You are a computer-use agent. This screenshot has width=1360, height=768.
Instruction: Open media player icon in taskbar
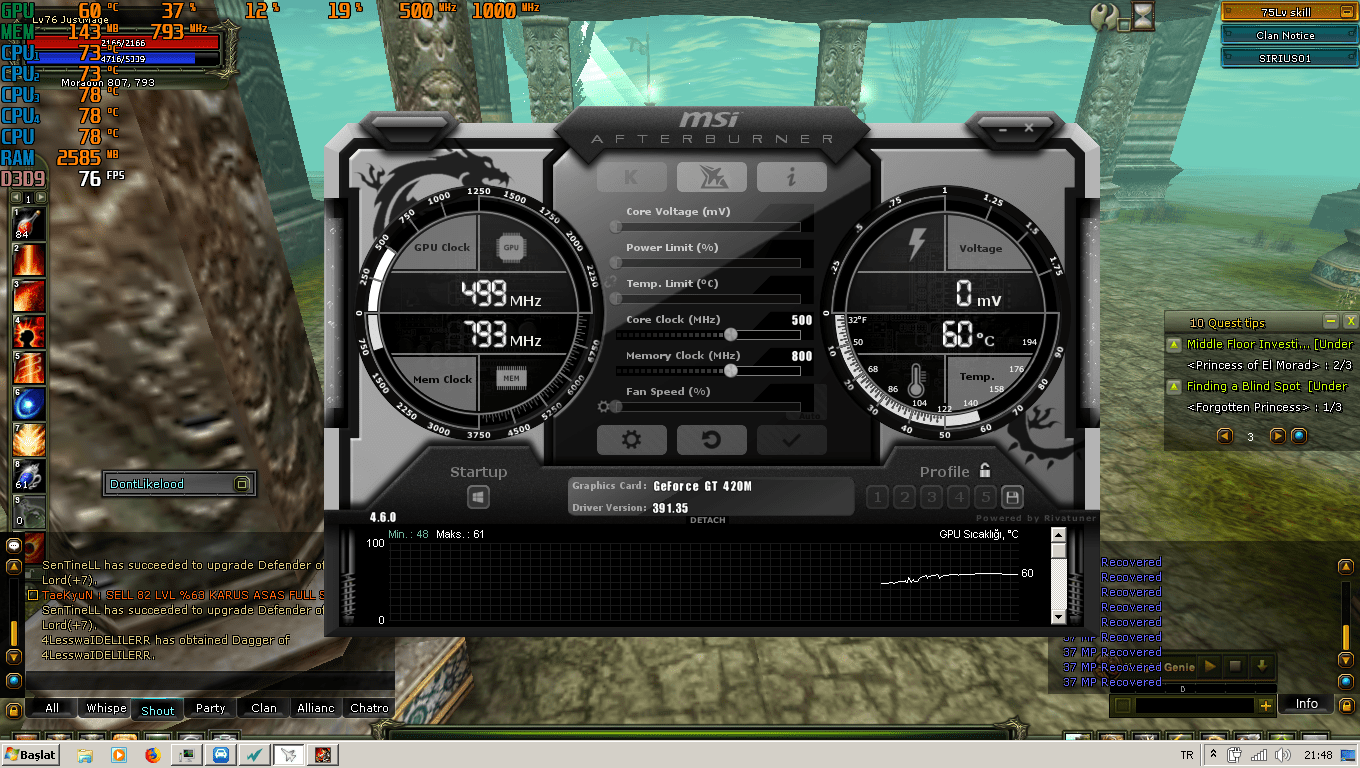coord(119,755)
